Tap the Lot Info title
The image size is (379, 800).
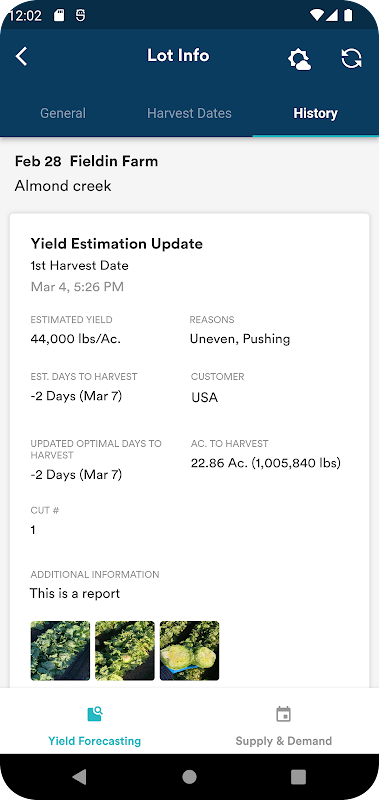pos(178,55)
